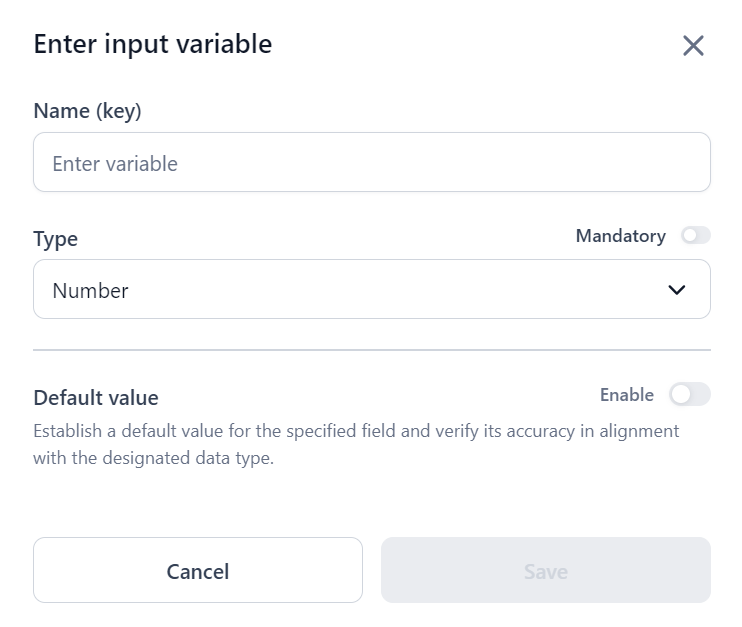742x627 pixels.
Task: Click the Enter variable placeholder text
Action: (x=114, y=164)
